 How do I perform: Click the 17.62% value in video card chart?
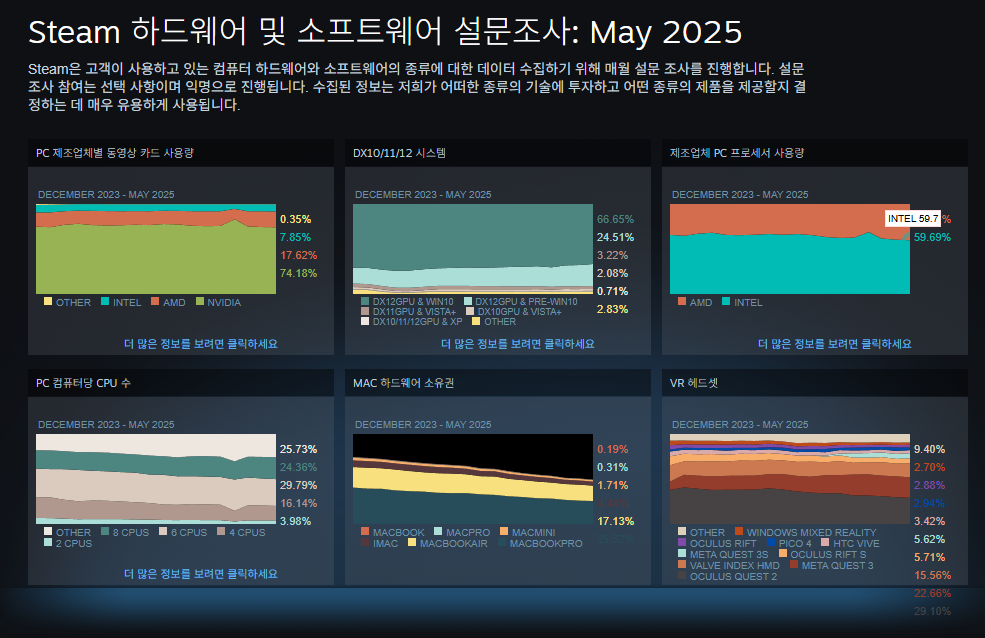pyautogui.click(x=298, y=255)
